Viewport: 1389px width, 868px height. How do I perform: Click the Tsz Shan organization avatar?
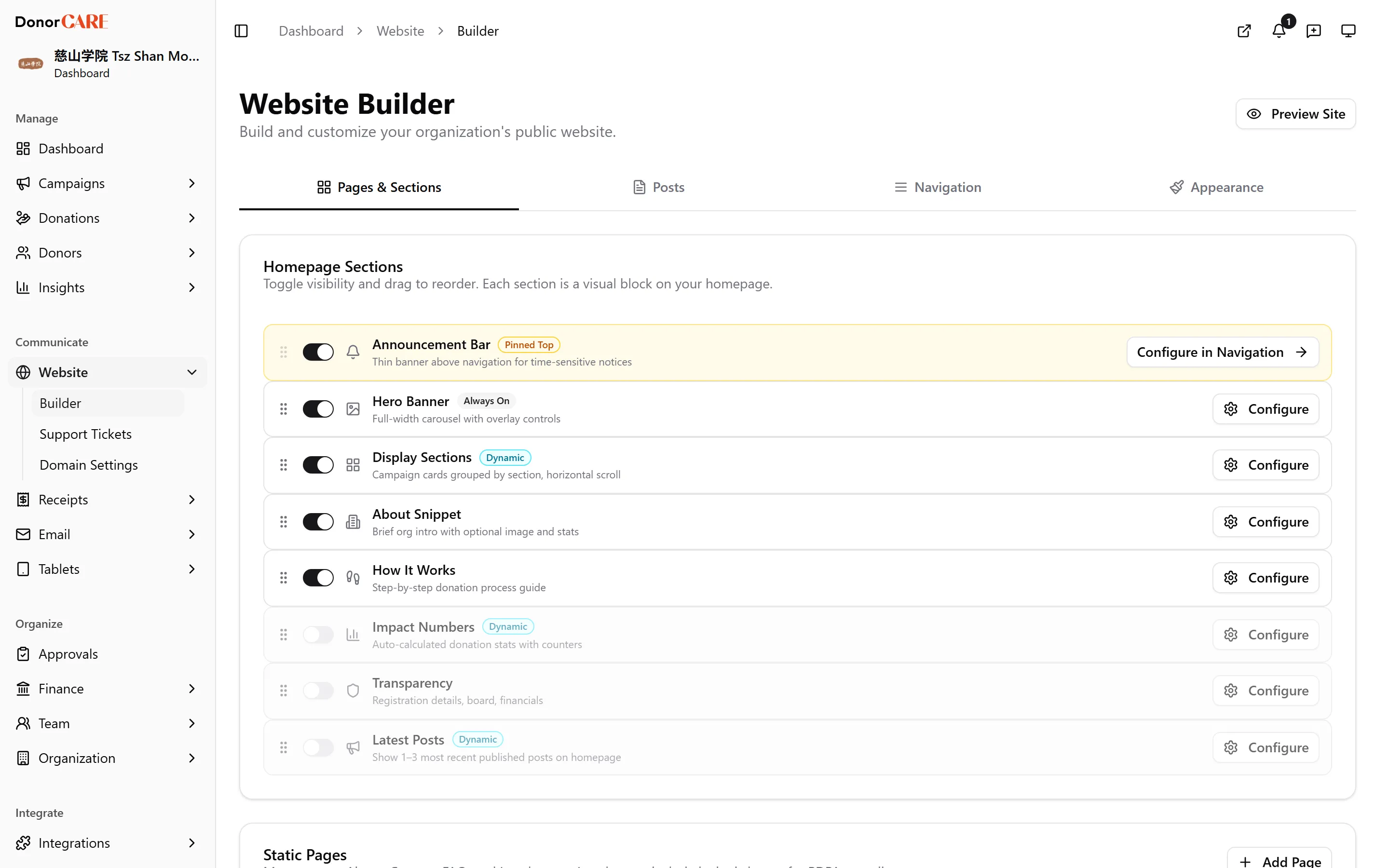[x=30, y=64]
